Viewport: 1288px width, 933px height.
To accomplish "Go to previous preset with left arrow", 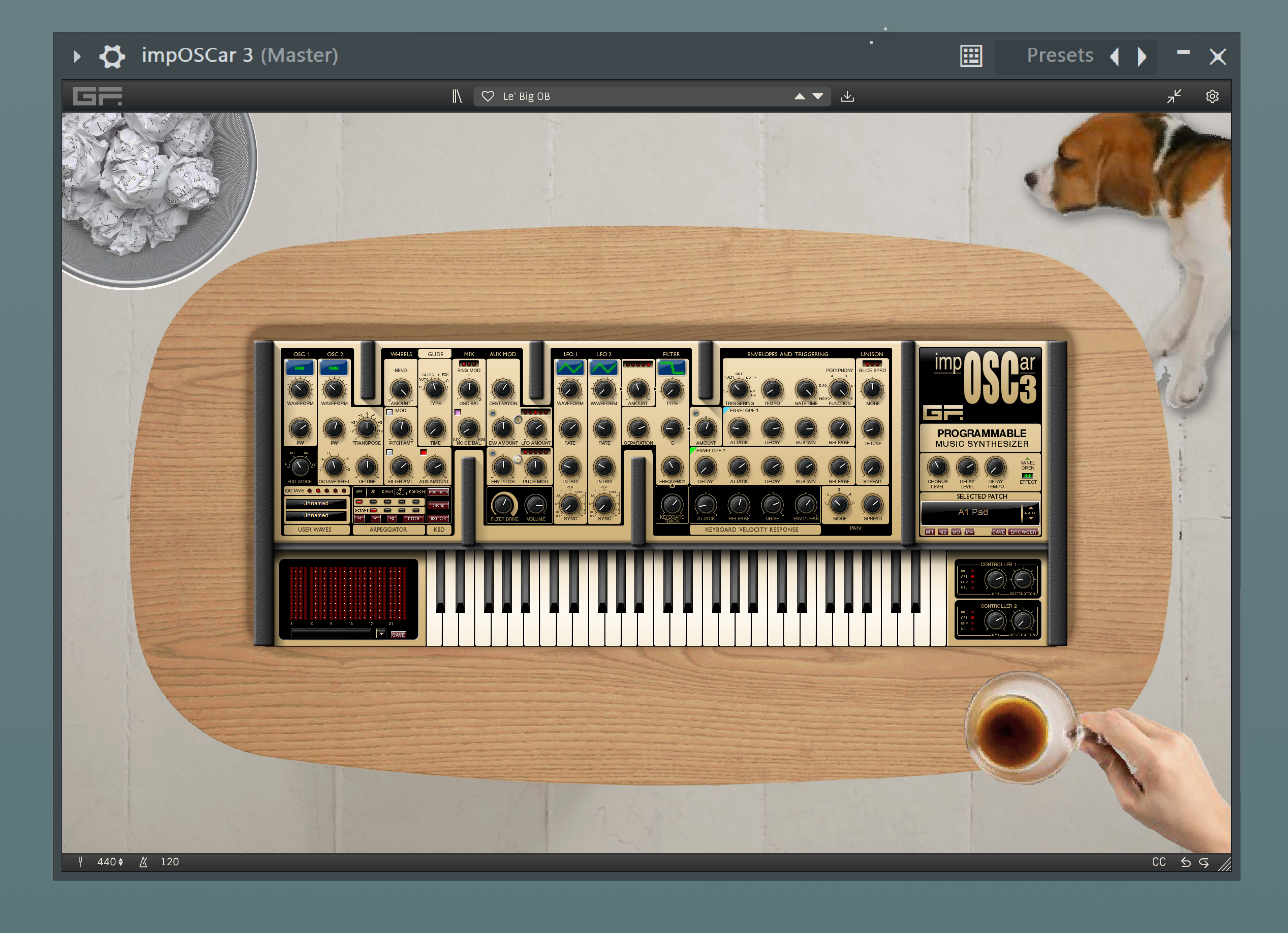I will 1115,56.
